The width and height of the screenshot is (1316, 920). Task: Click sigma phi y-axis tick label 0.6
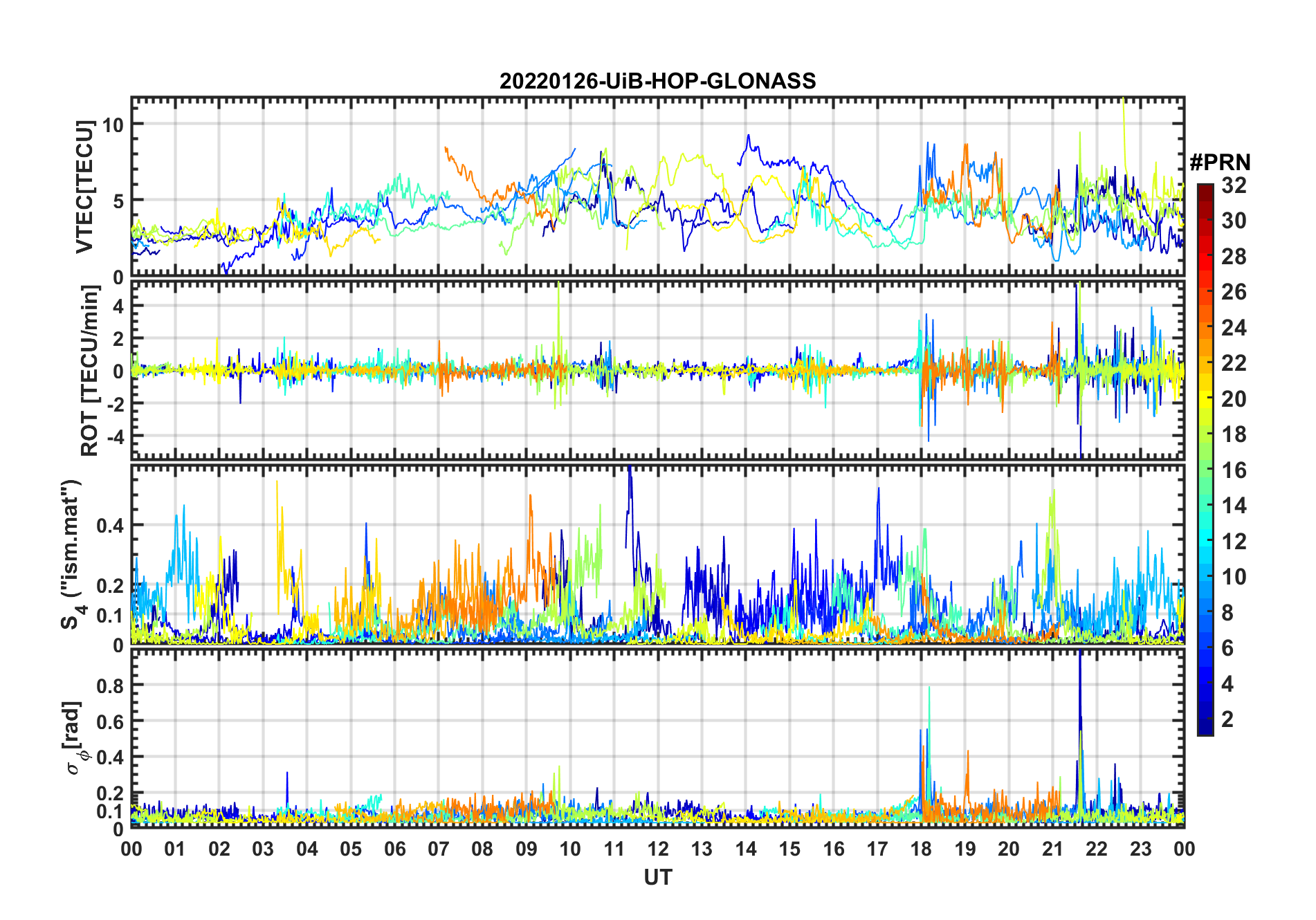(109, 721)
